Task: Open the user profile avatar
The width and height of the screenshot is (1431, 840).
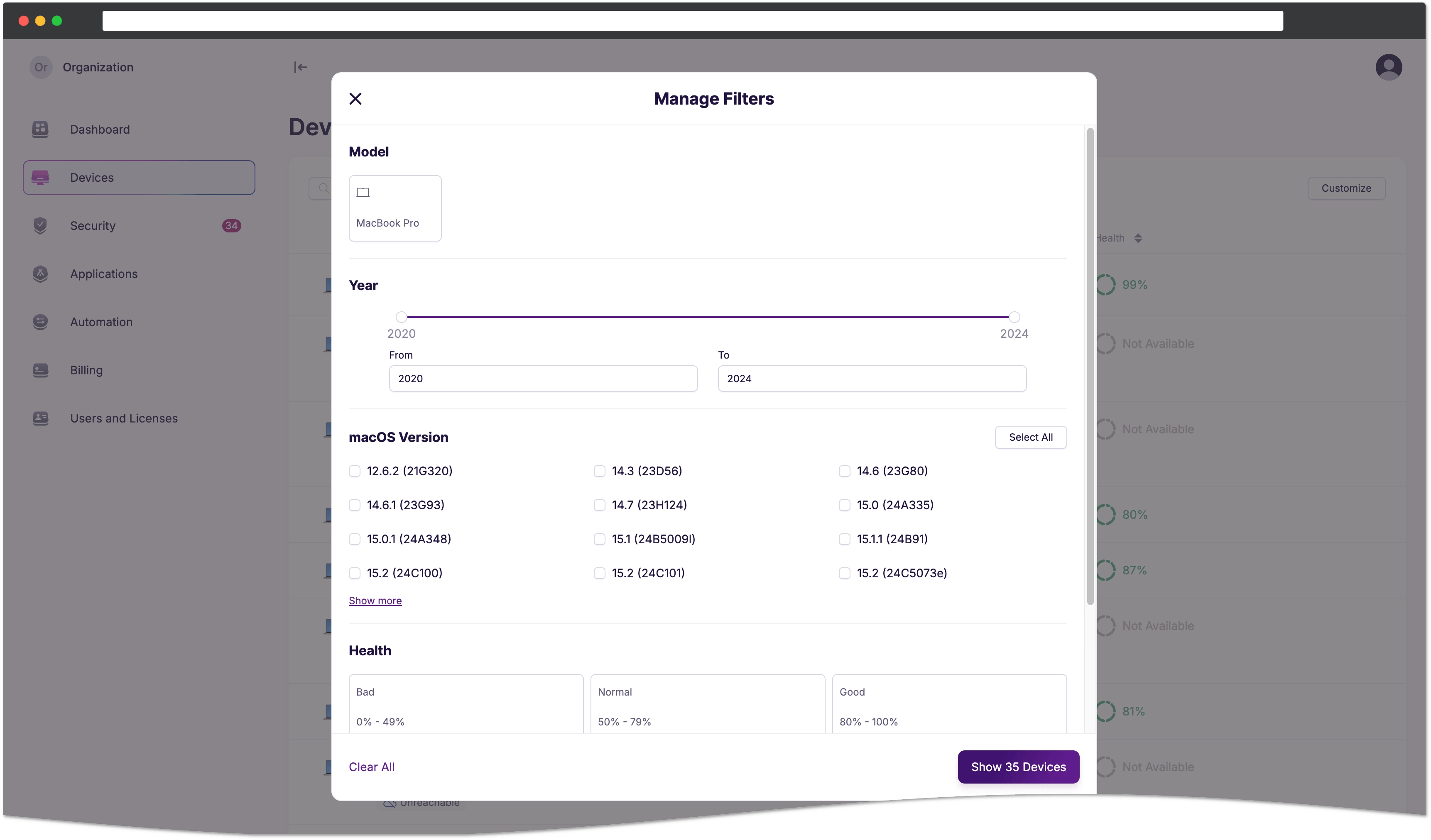Action: pos(1388,67)
